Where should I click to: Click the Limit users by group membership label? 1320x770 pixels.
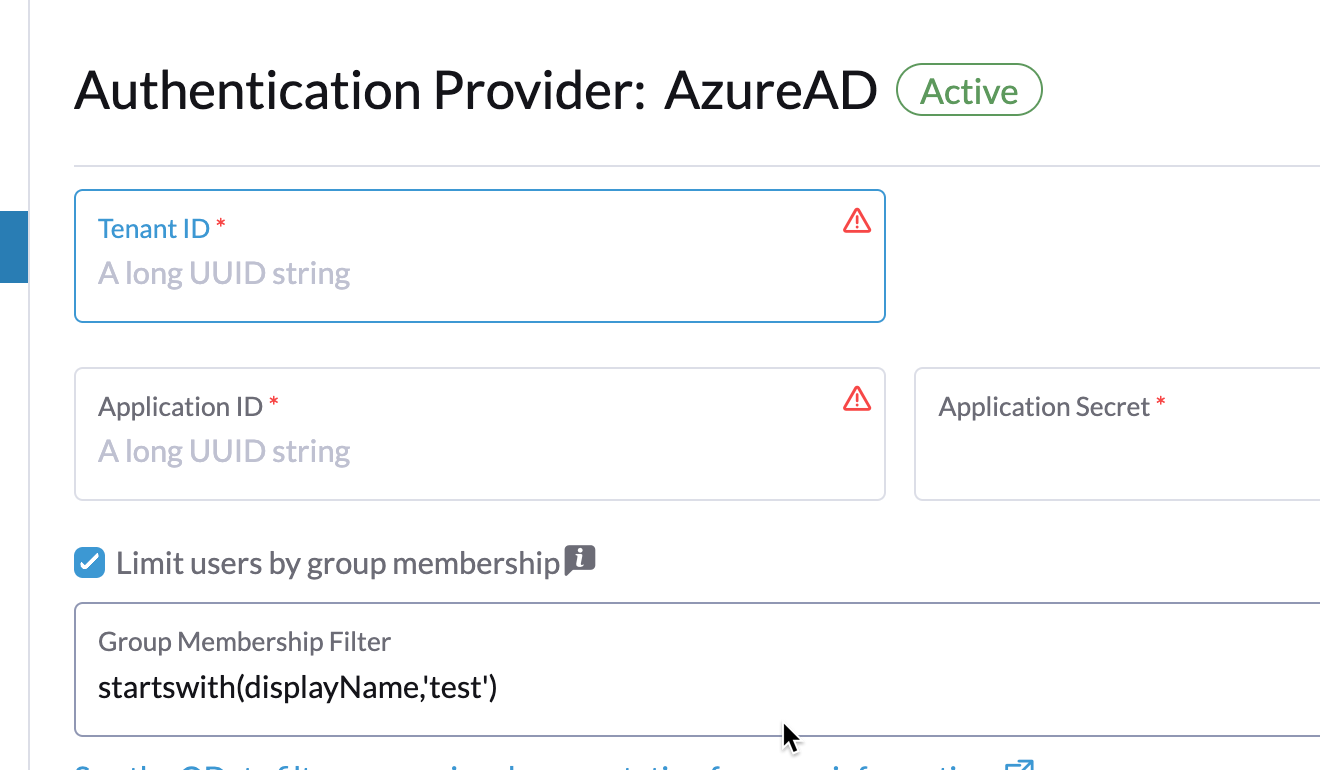point(337,562)
